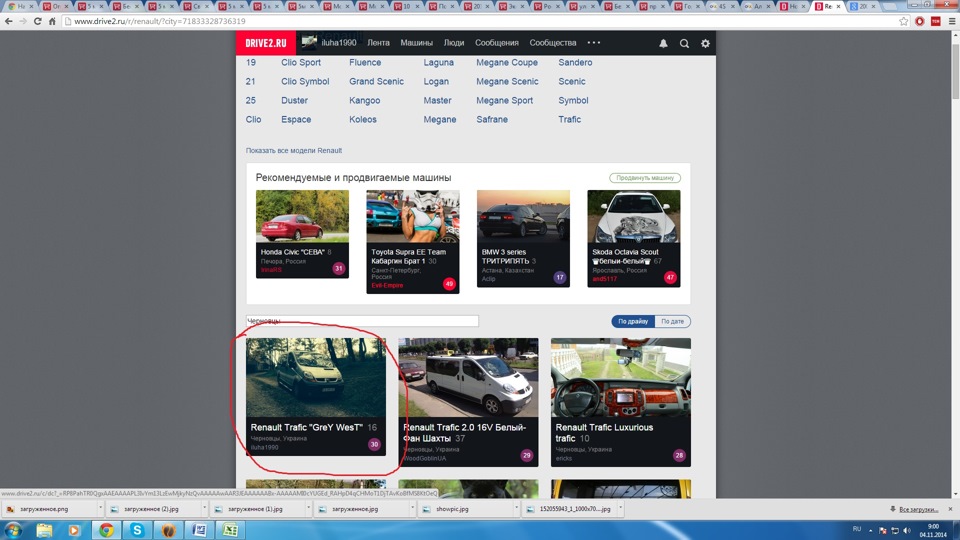Click the red TCH extension icon
This screenshot has width=960, height=540.
(936, 21)
